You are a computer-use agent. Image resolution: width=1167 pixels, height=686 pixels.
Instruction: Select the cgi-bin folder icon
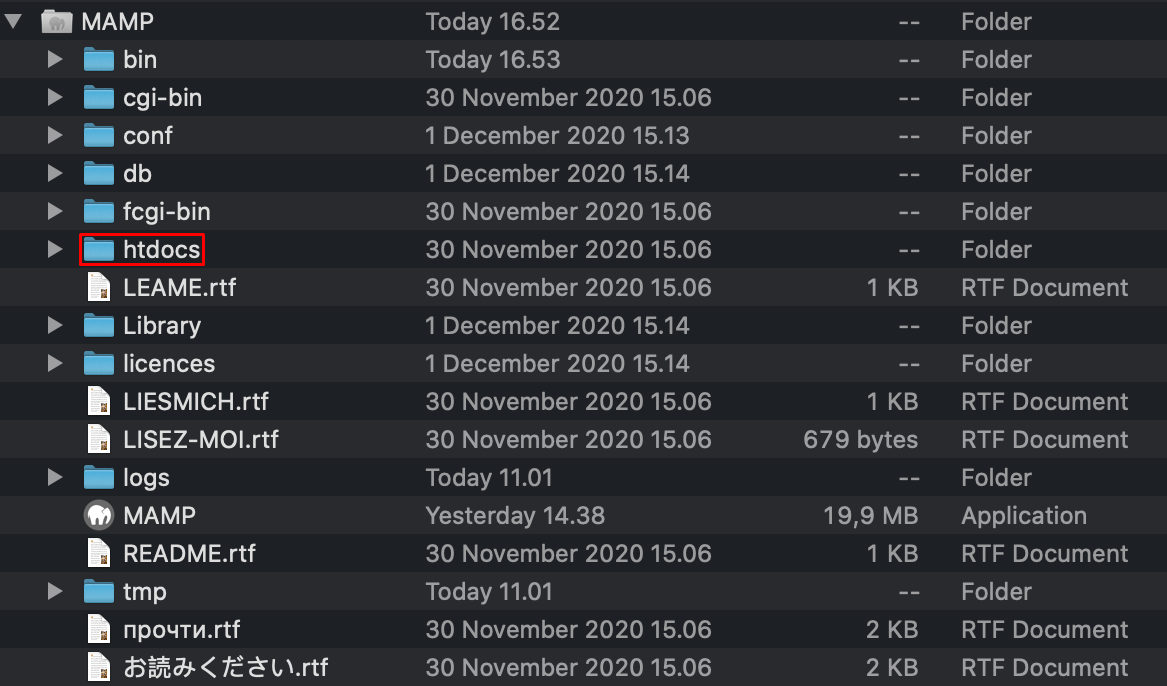(98, 98)
